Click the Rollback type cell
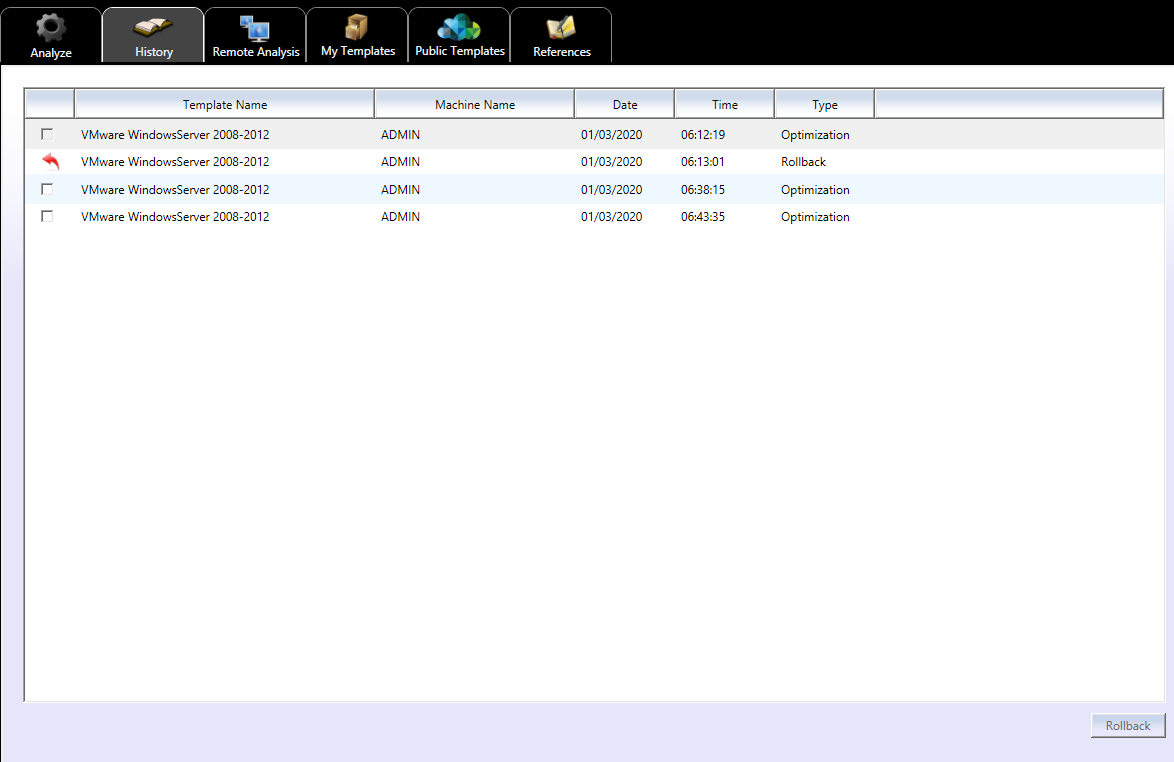Viewport: 1174px width, 762px height. [803, 162]
